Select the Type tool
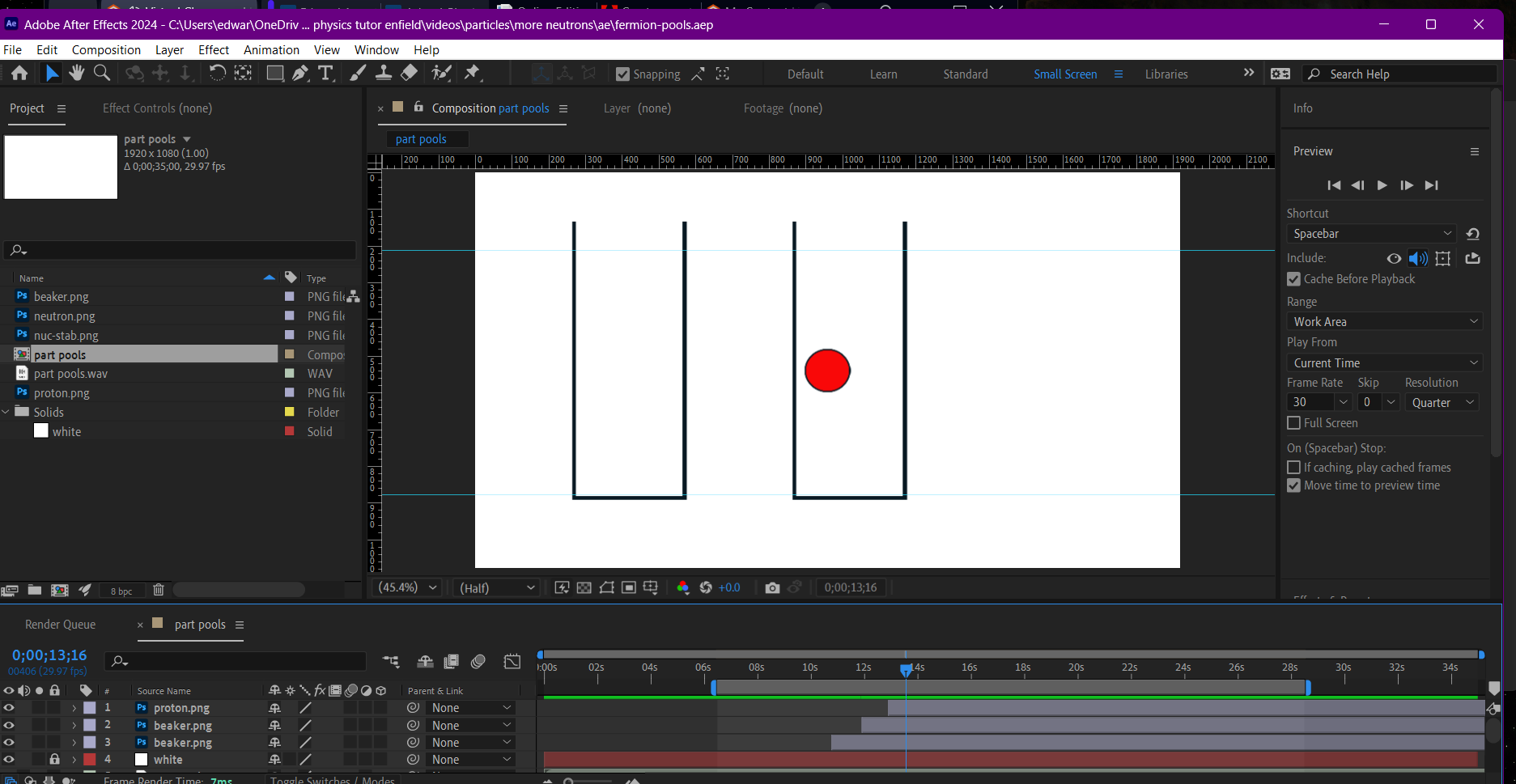The height and width of the screenshot is (784, 1516). (x=325, y=74)
